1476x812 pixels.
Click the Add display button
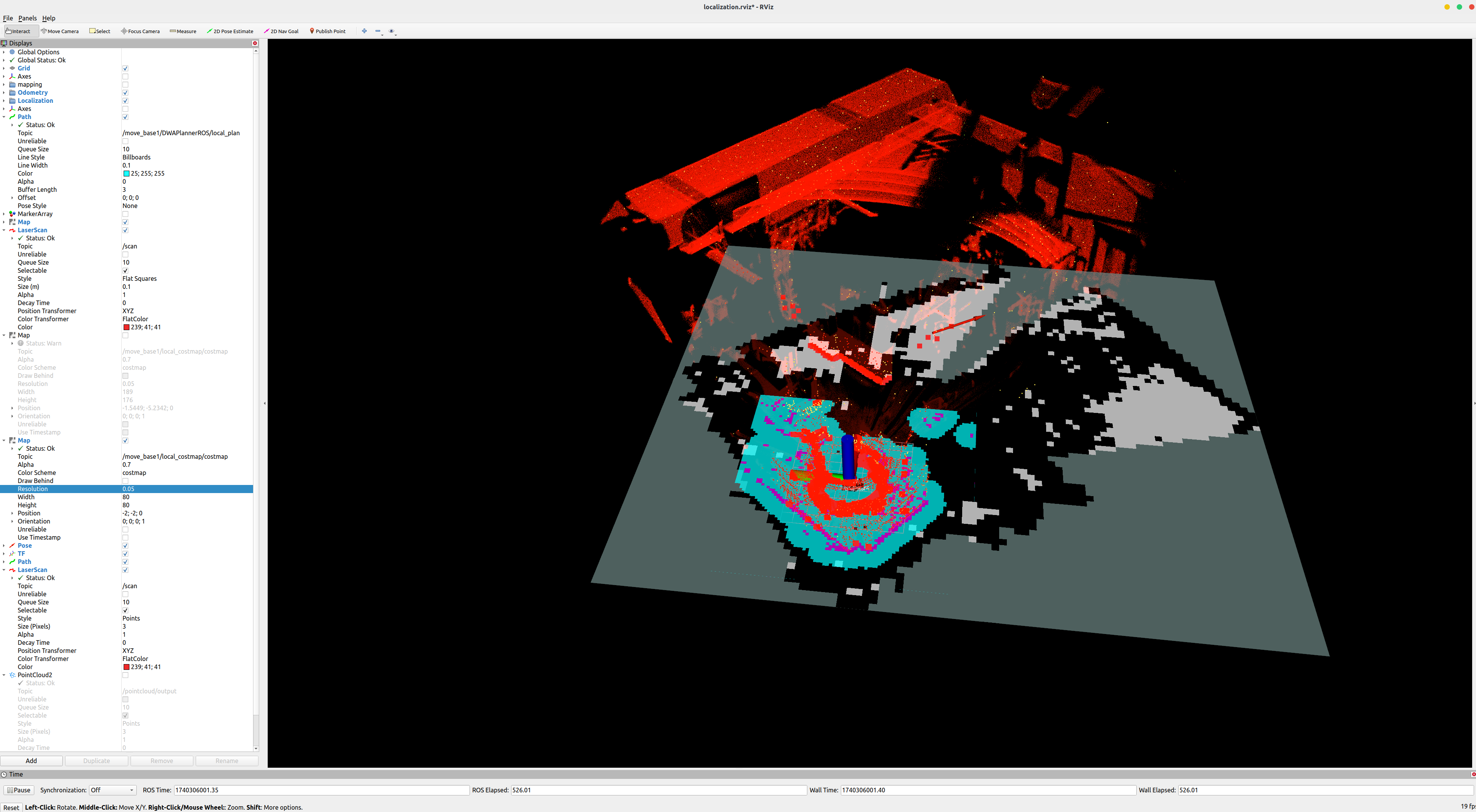click(32, 760)
